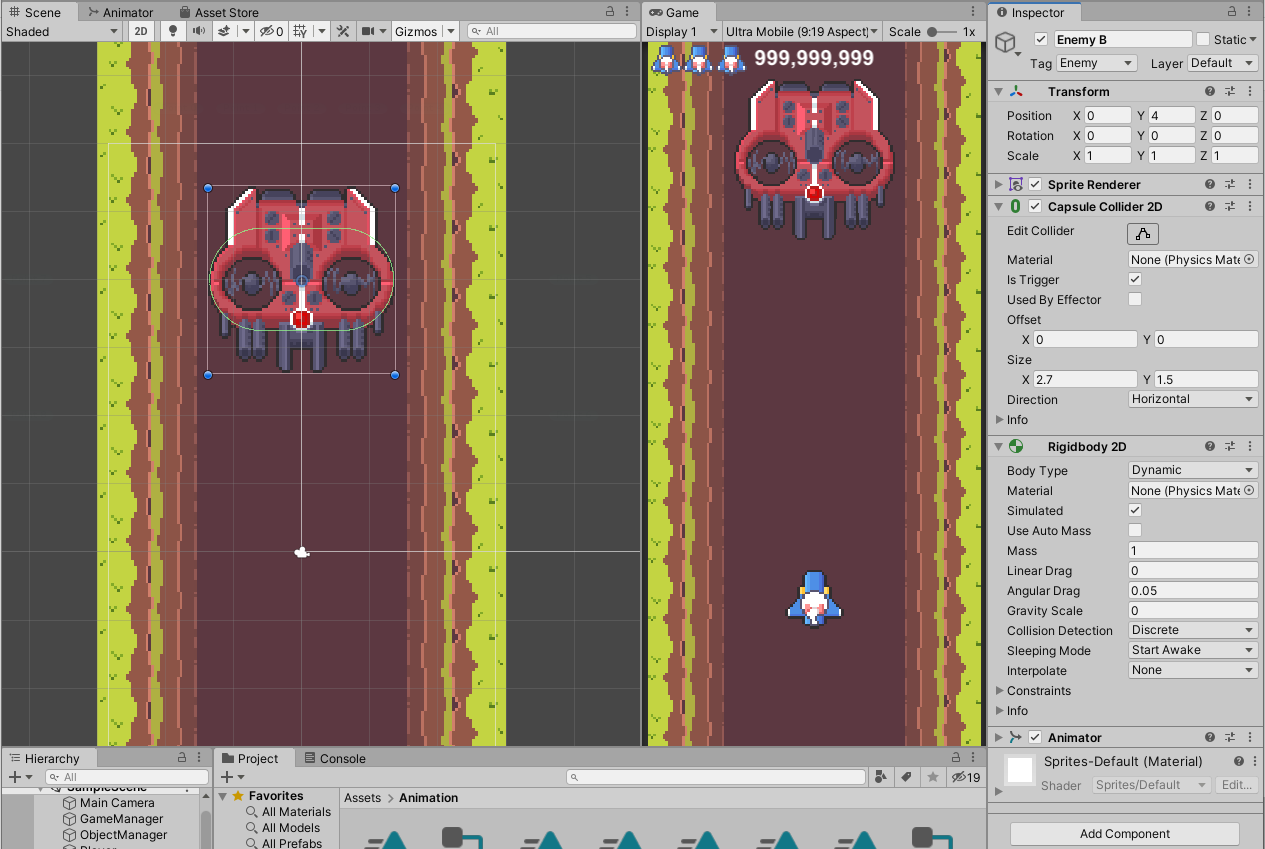Select GameManager in Hierarchy
Image resolution: width=1265 pixels, height=849 pixels.
[x=121, y=819]
